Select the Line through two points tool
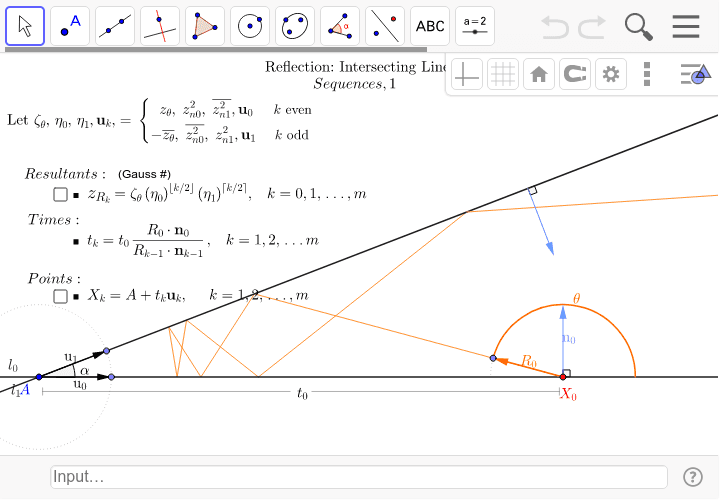Viewport: 720px width, 500px height. coord(115,26)
